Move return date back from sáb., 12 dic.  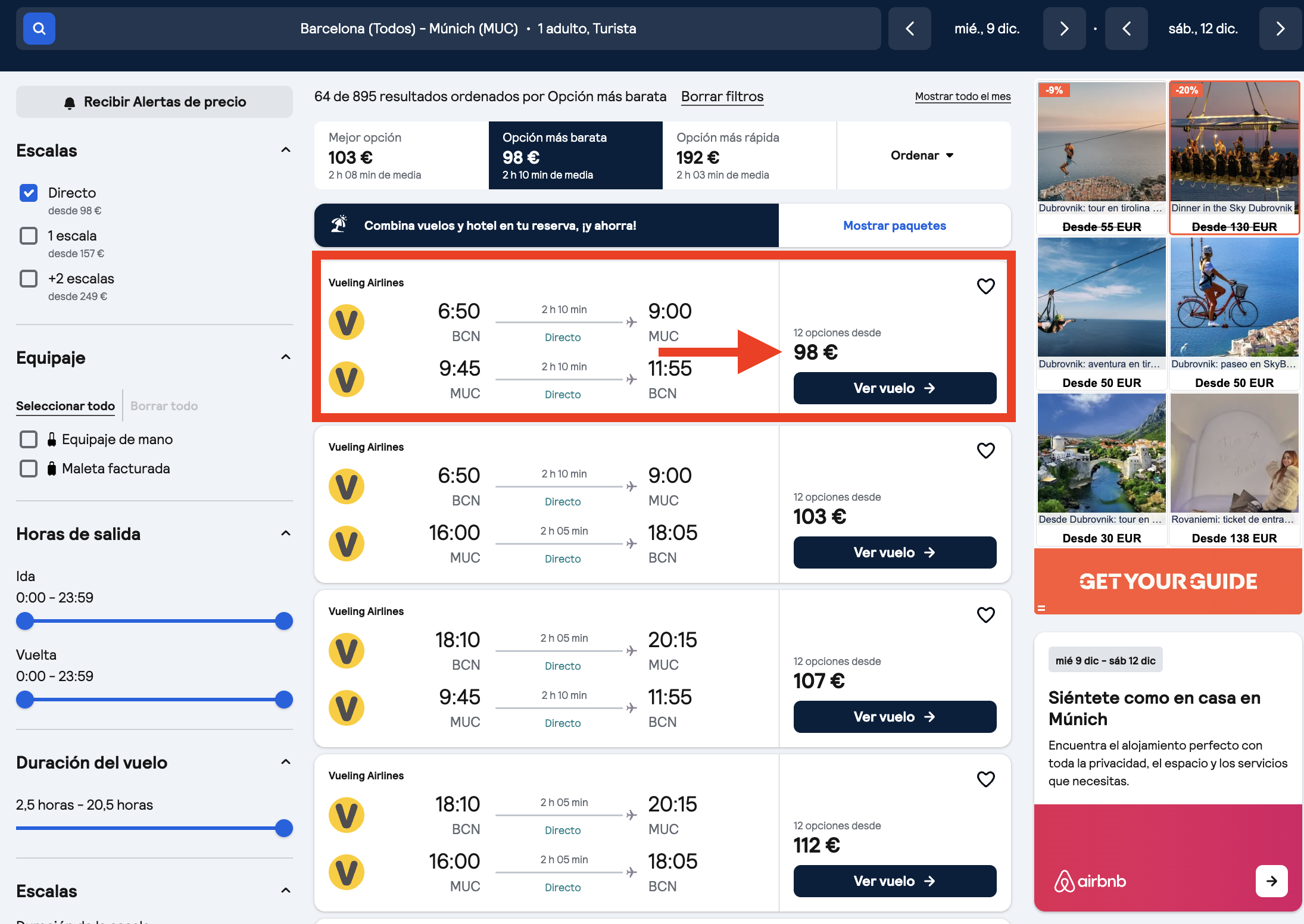click(x=1126, y=29)
